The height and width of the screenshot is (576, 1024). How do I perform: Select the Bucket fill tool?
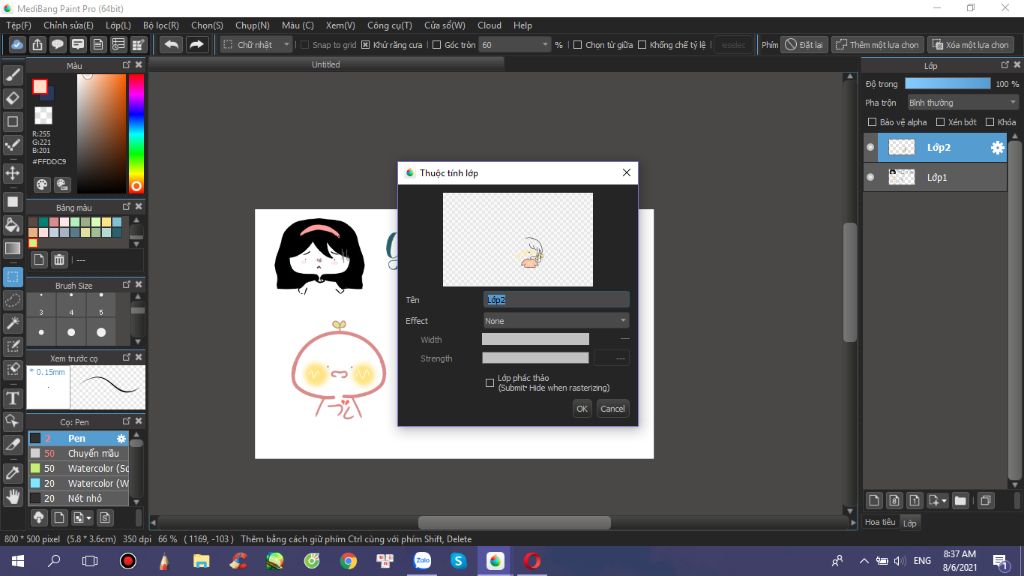pos(12,225)
